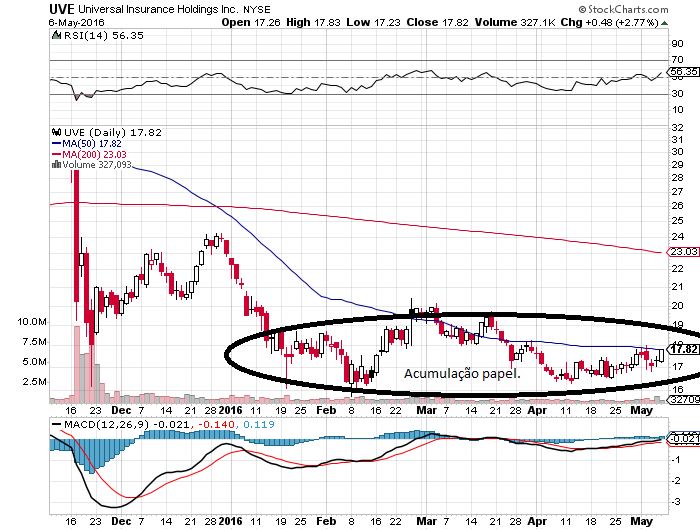
Task: Click the 7.5M volume axis label
Action: coord(34,342)
